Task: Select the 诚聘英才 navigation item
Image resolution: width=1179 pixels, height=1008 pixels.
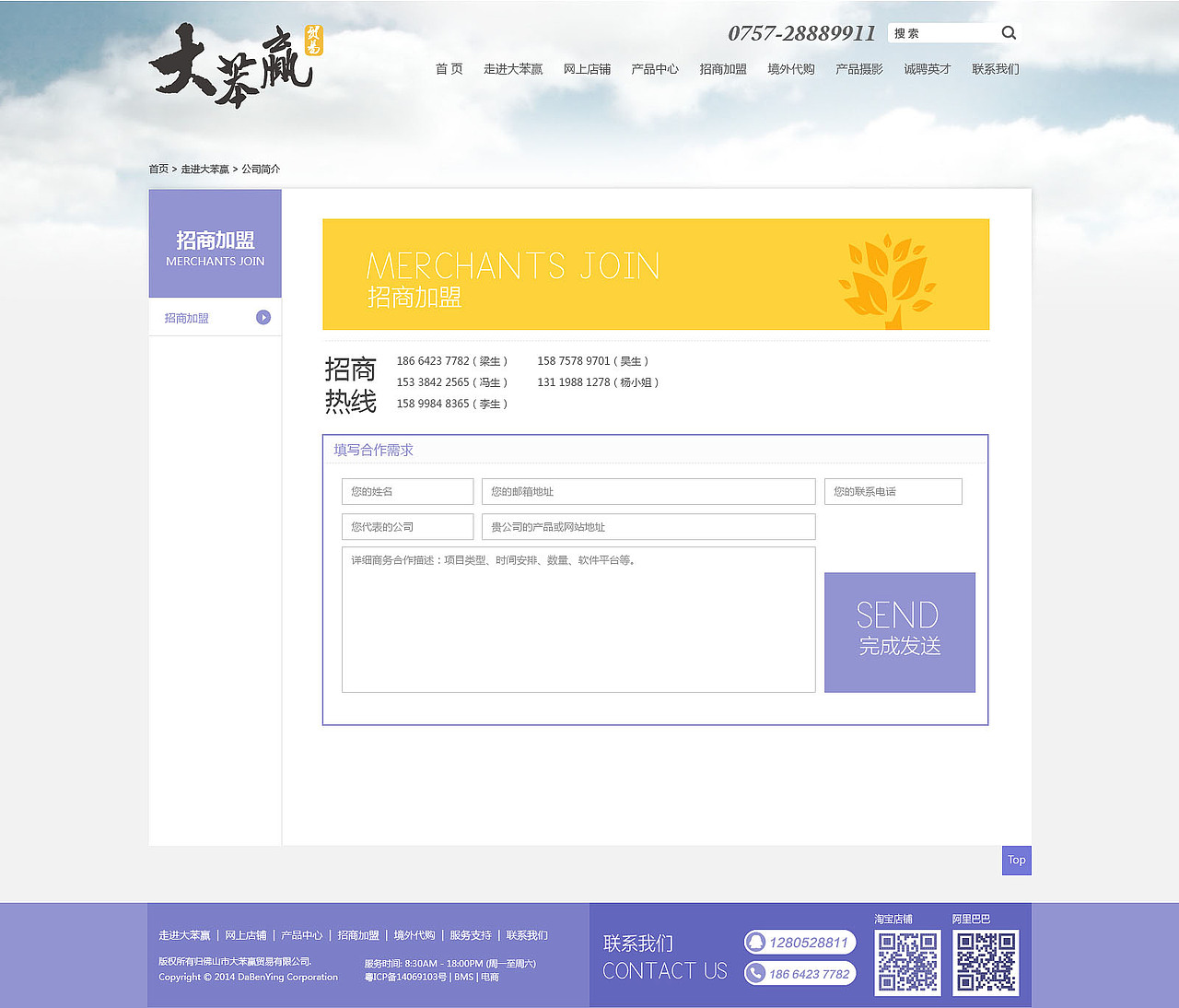Action: click(927, 68)
